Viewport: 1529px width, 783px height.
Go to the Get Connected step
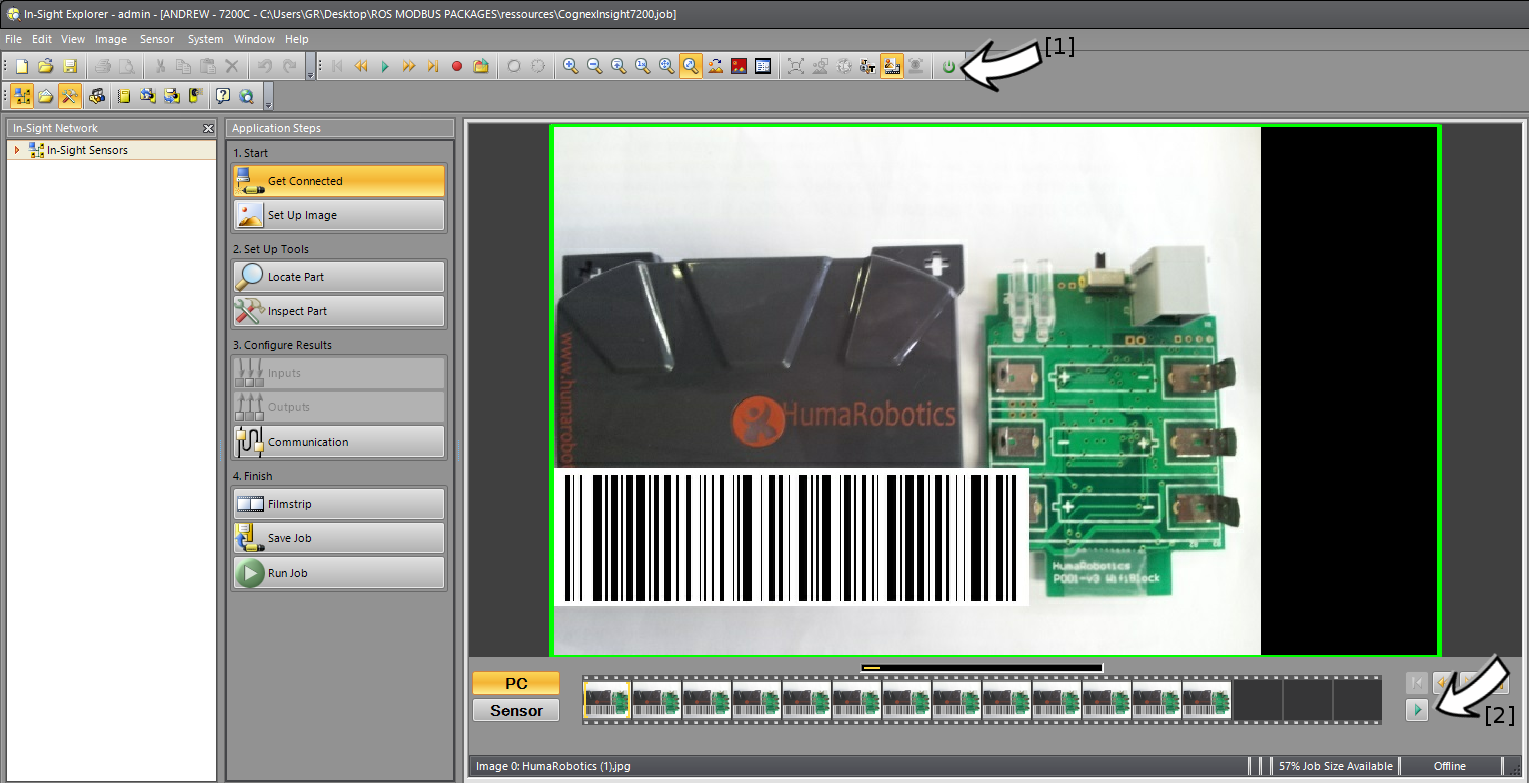pos(339,181)
